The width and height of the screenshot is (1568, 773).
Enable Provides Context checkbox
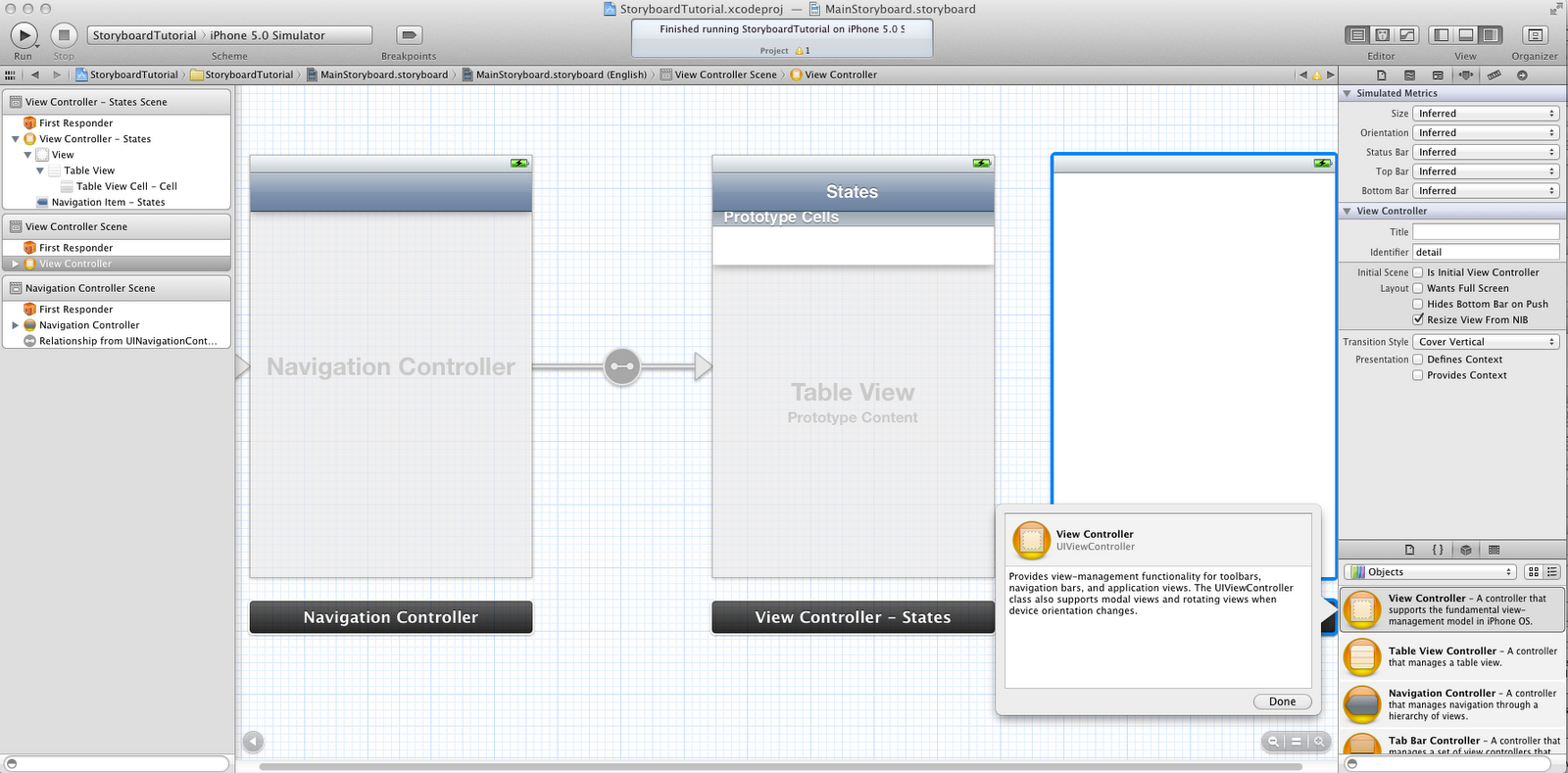(x=1418, y=375)
